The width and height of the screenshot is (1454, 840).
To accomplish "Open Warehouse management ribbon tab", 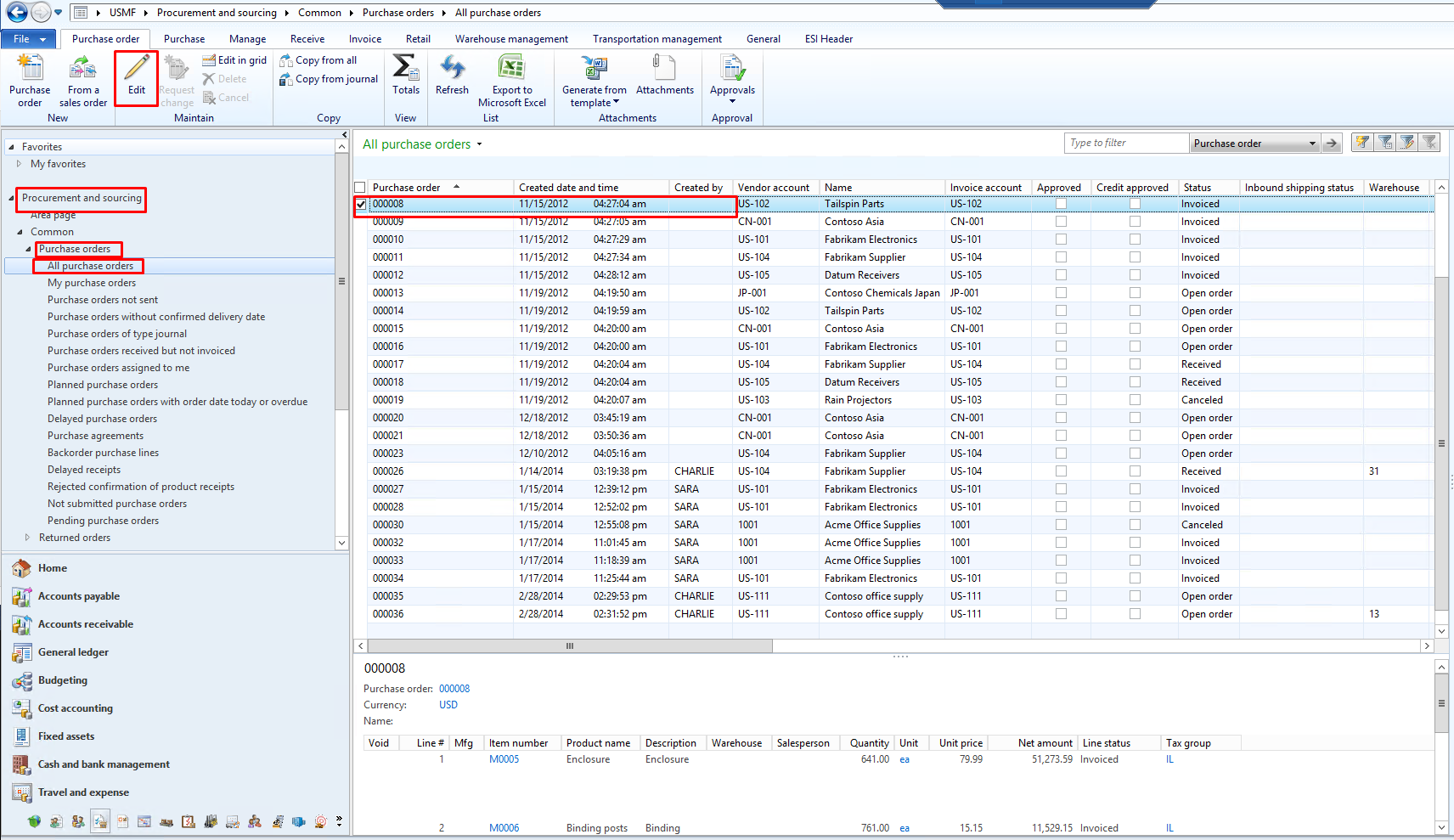I will click(511, 39).
